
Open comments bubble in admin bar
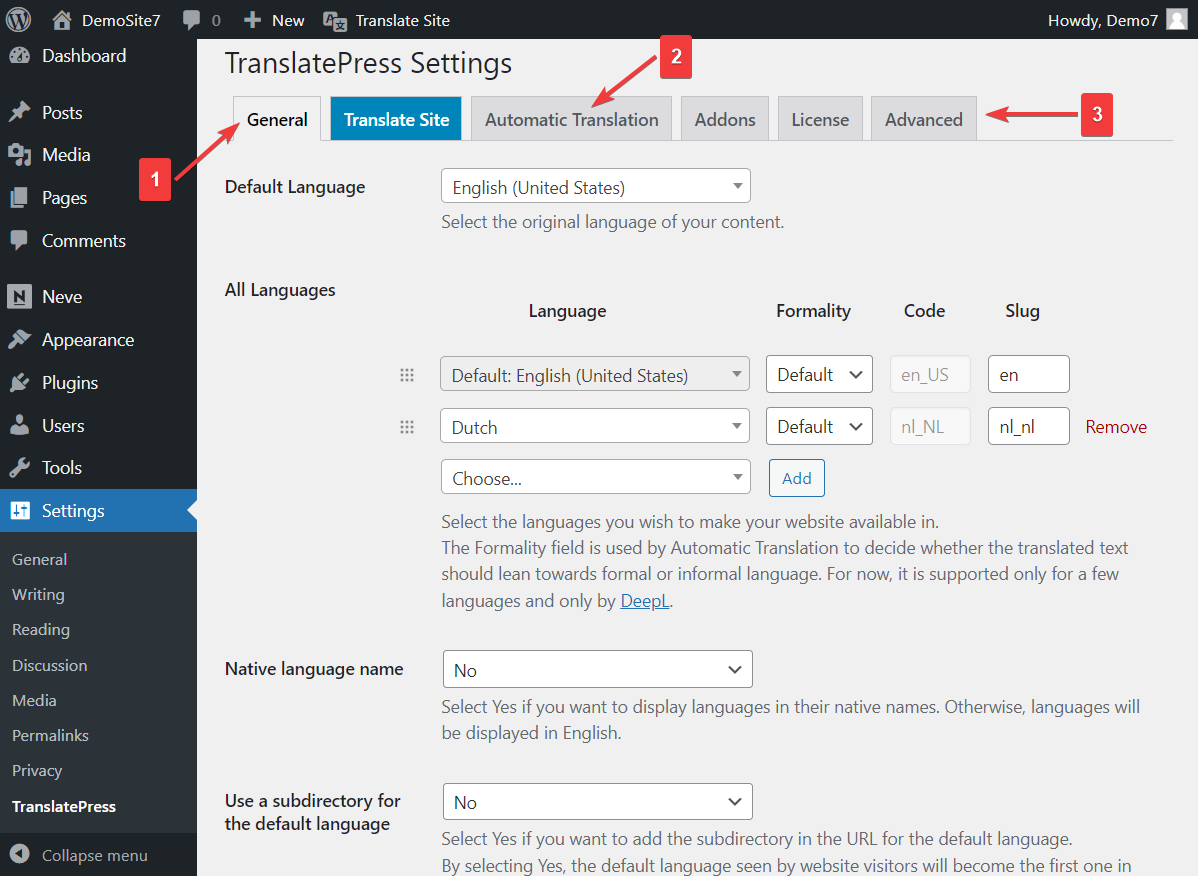pos(191,20)
